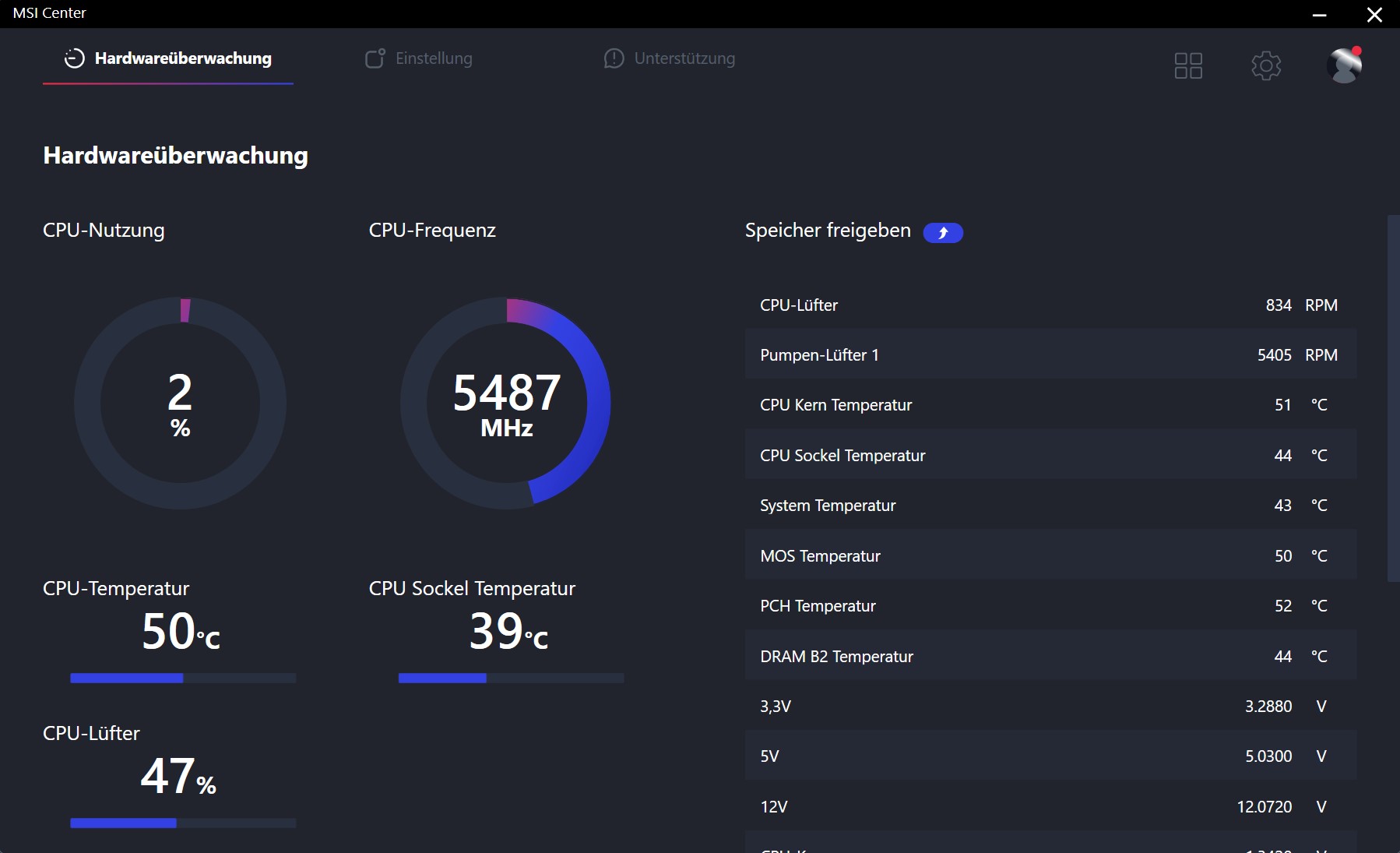Click the CPU-Lüfter percentage bar
The image size is (1400, 853).
[183, 823]
